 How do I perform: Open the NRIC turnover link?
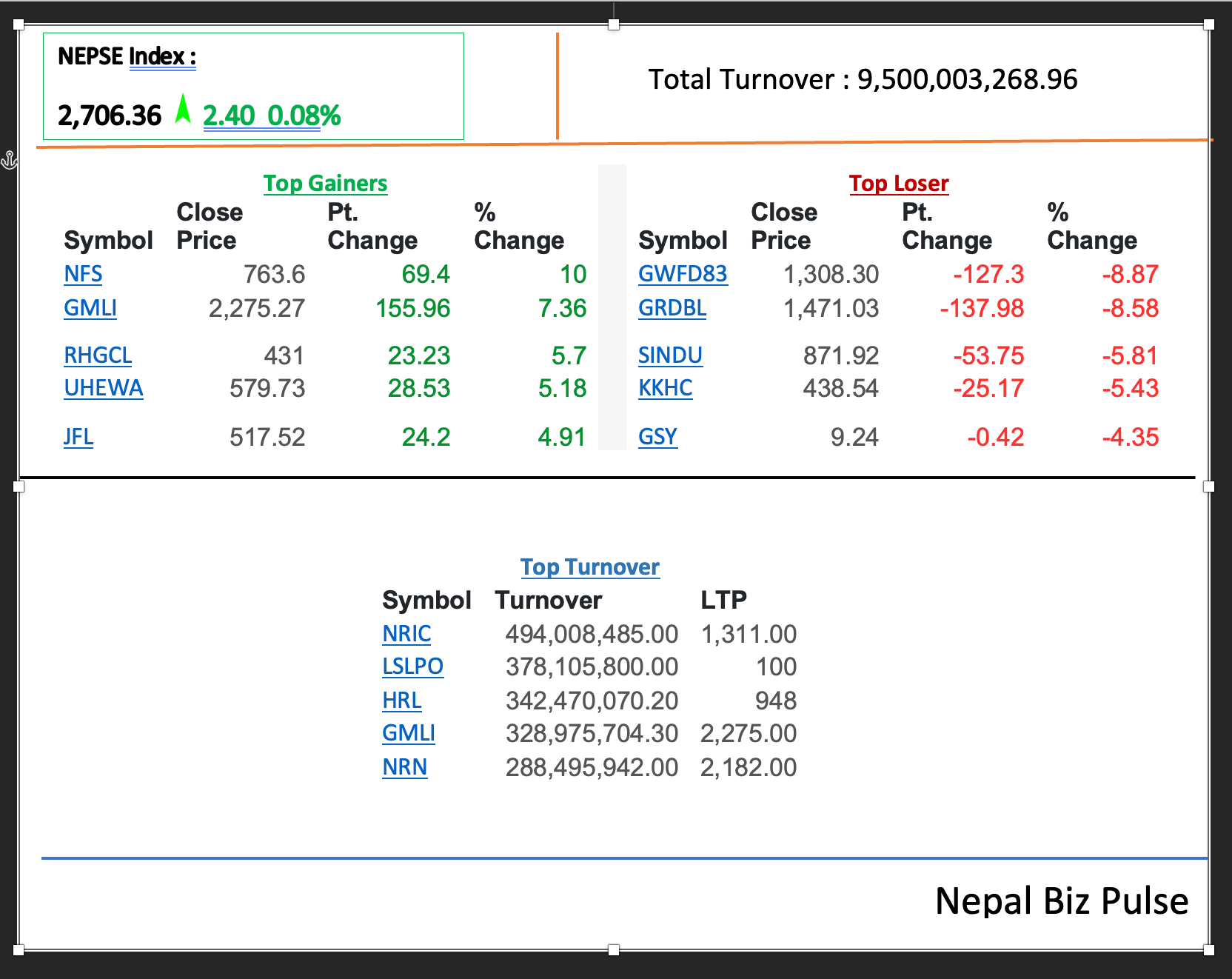click(x=406, y=634)
